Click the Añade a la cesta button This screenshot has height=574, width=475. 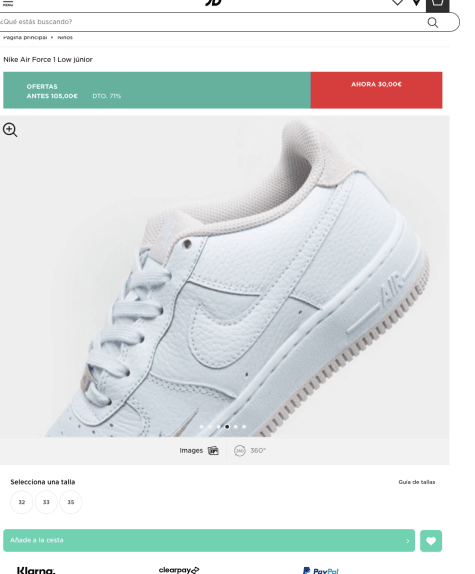point(209,540)
